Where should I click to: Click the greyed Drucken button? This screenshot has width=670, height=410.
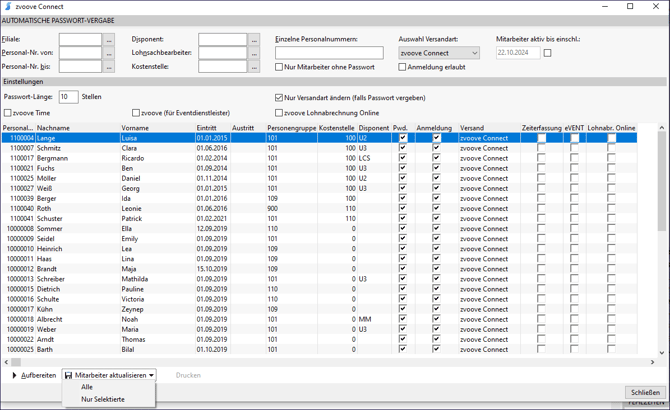point(188,375)
